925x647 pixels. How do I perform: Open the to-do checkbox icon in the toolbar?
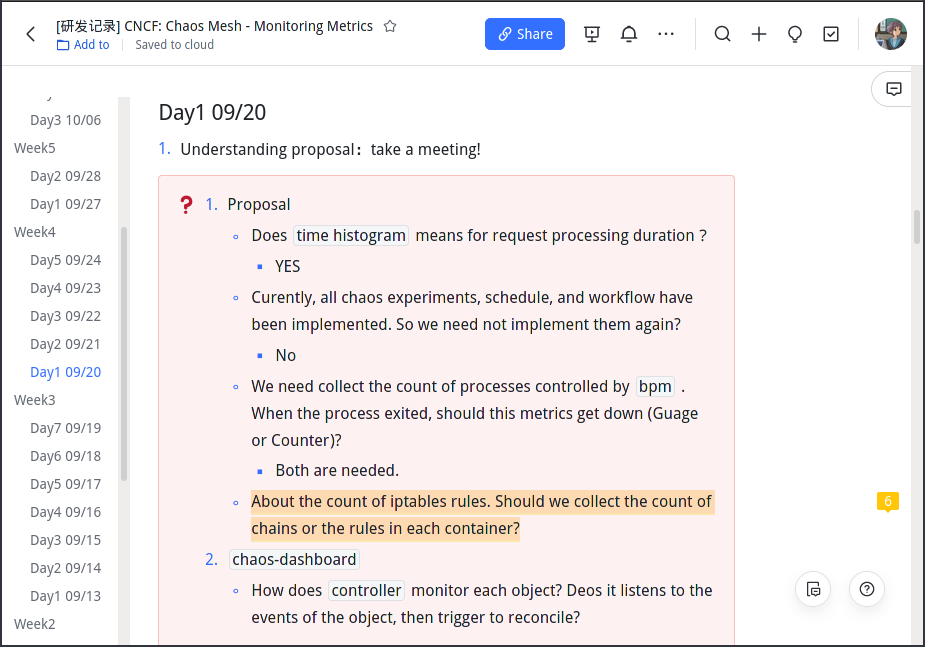click(830, 33)
